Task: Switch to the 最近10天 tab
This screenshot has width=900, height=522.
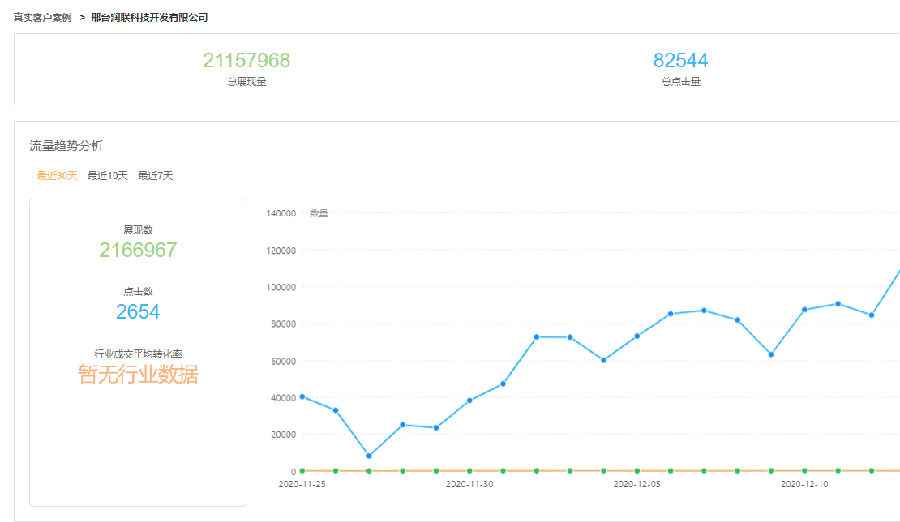Action: (x=107, y=175)
